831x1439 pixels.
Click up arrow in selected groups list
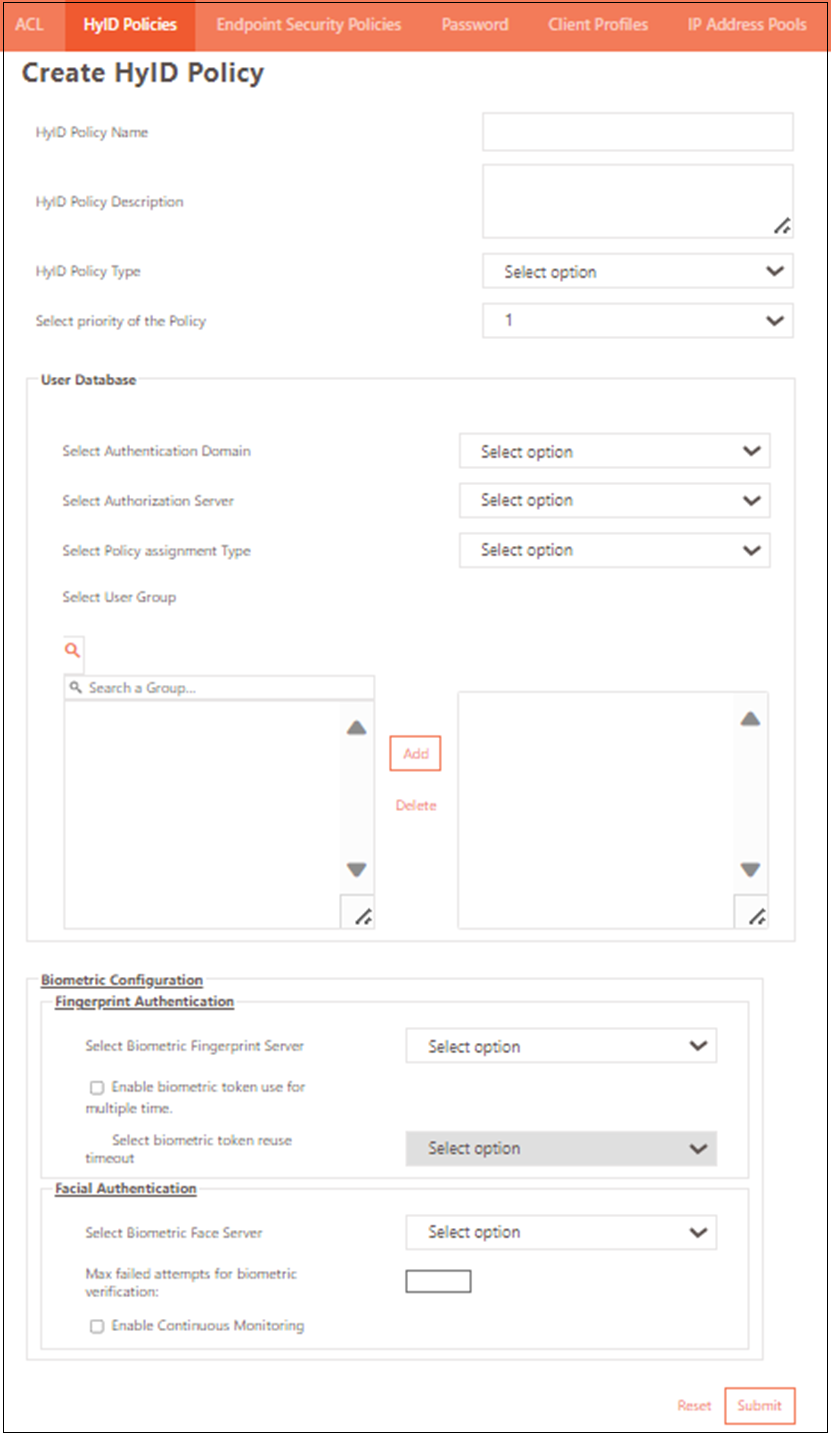750,718
